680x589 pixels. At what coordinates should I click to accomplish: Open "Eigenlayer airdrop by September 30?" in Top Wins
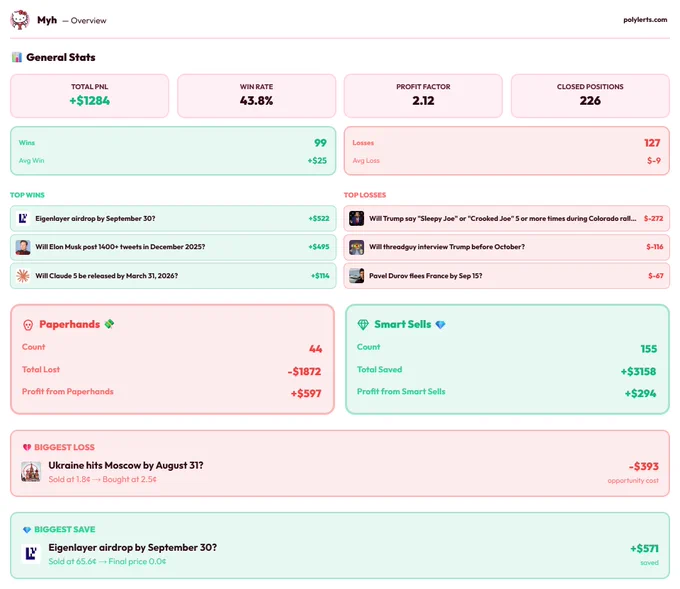point(173,218)
